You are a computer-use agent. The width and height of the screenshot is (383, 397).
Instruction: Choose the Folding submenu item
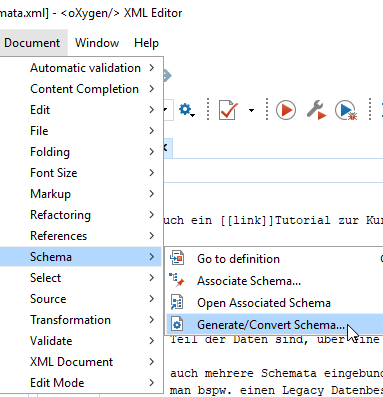(x=82, y=152)
